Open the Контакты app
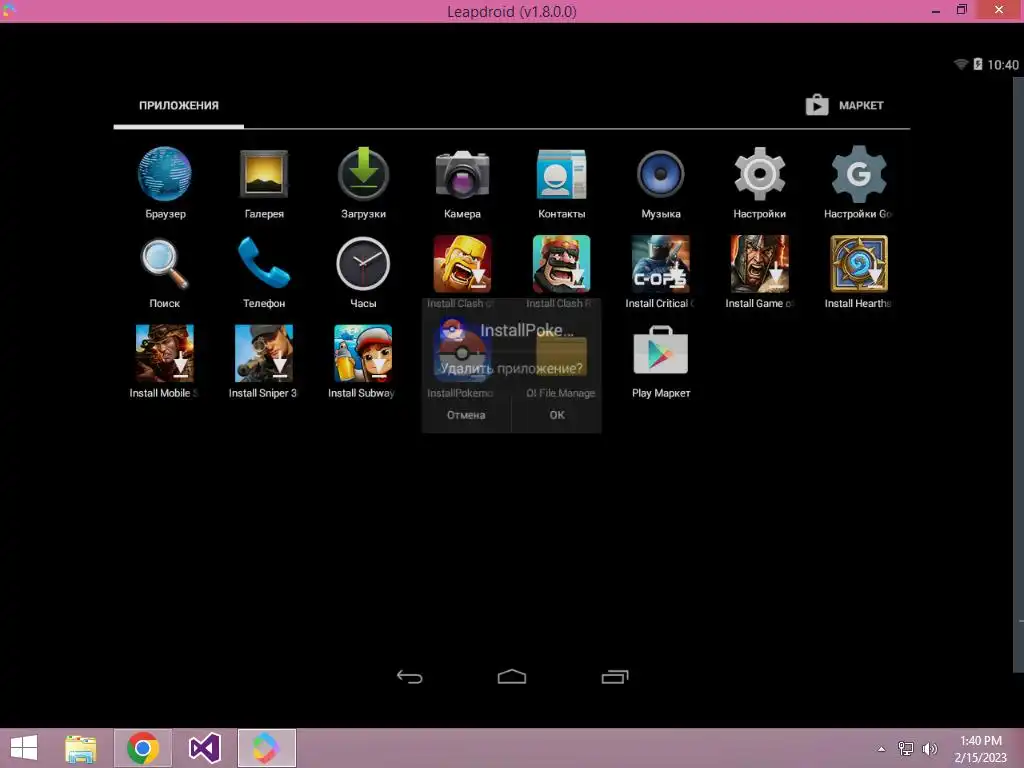The height and width of the screenshot is (768, 1024). (x=562, y=174)
